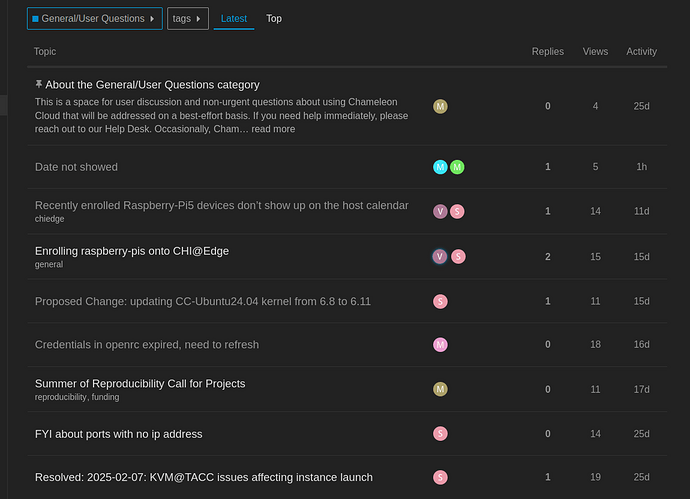
Task: Click 11d activity on Raspberry-Pi5 devices topic
Action: click(x=642, y=211)
